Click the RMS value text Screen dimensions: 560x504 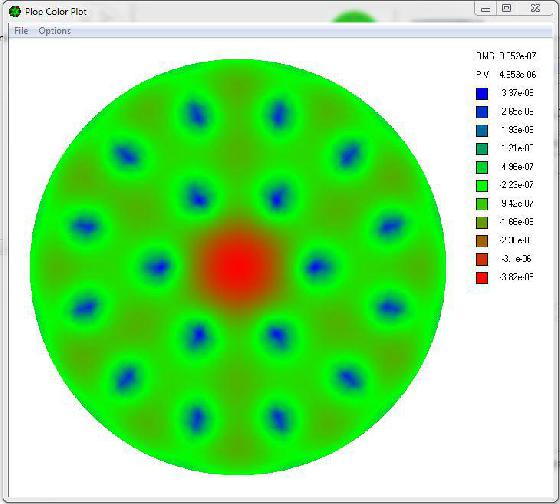[x=518, y=56]
